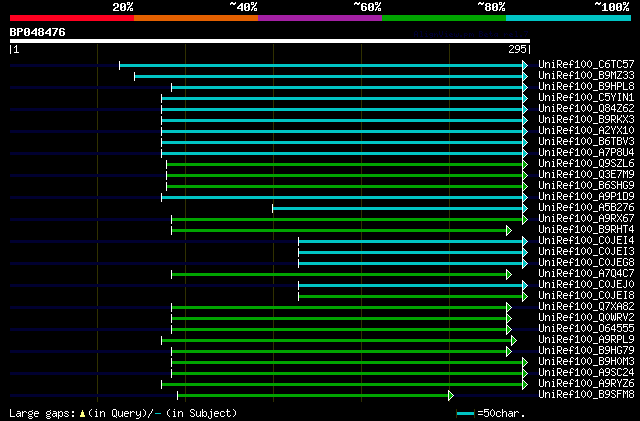640x421 pixels.
Task: Select label UniRef100_C0JEI4
Action: point(586,241)
